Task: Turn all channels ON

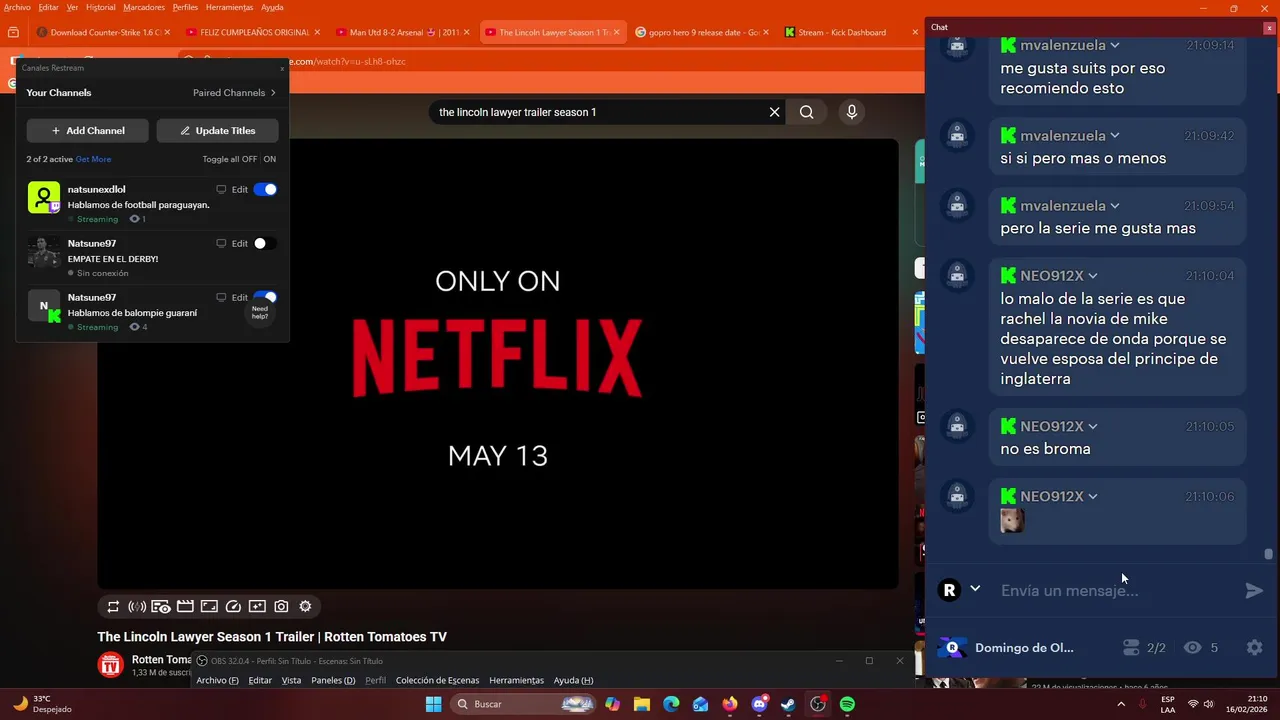Action: tap(270, 159)
